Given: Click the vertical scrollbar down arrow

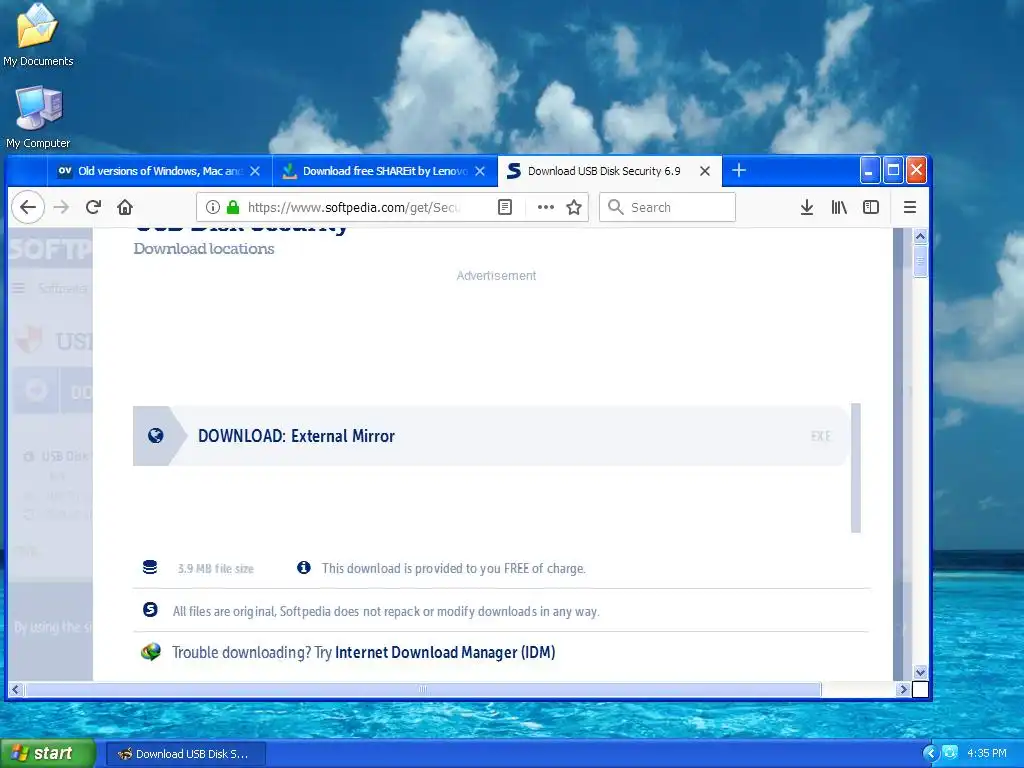Looking at the screenshot, I should 920,672.
